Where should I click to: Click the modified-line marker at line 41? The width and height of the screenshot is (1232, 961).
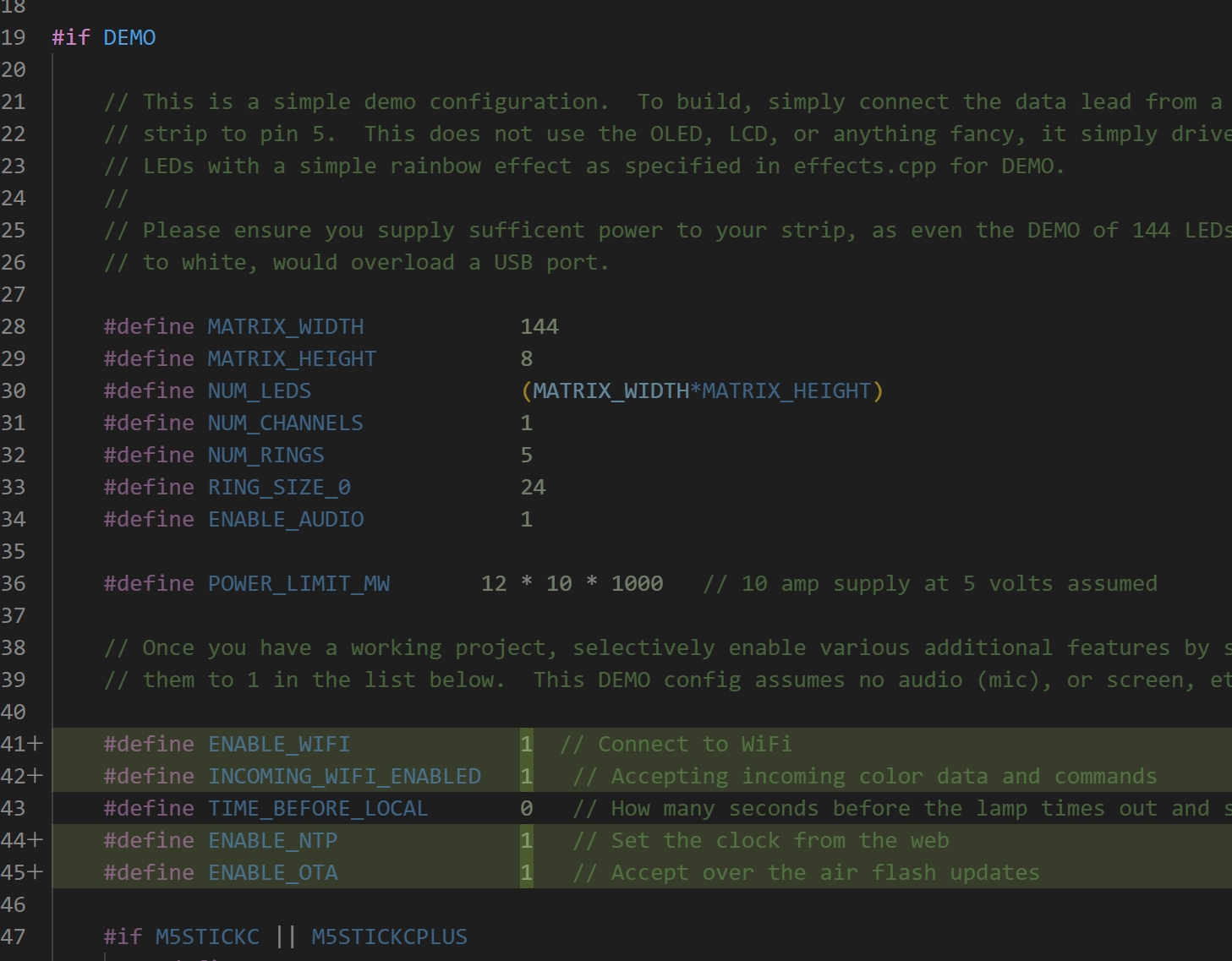coord(36,744)
